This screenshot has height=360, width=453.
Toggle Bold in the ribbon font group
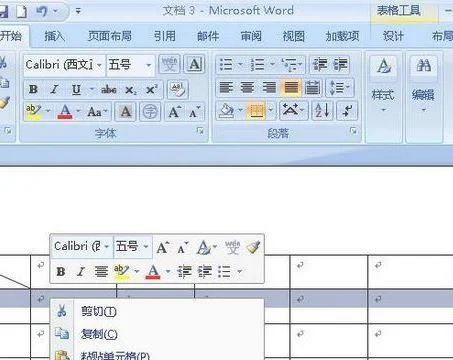pos(33,89)
